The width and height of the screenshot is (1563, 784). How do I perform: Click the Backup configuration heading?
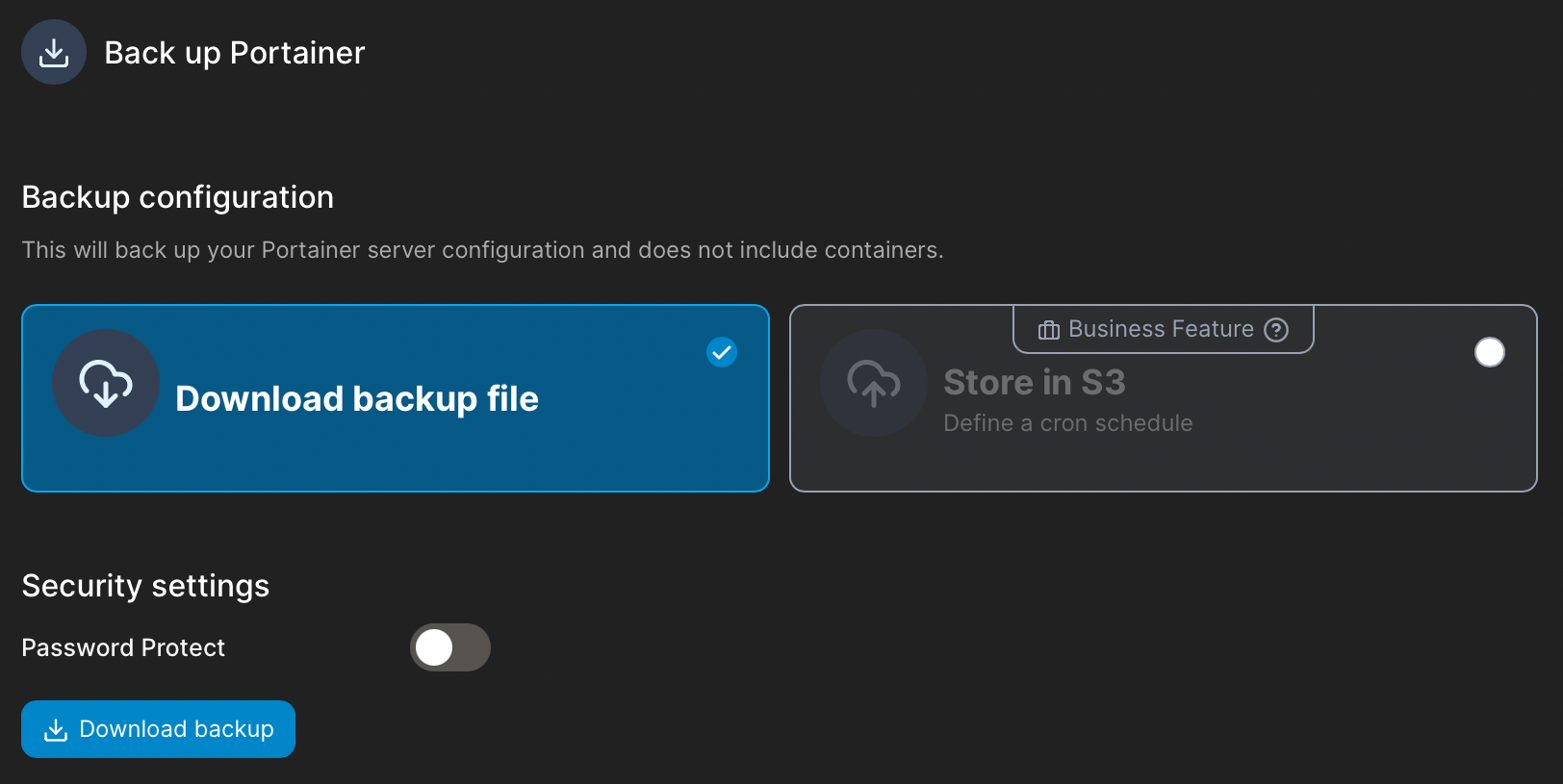(x=177, y=196)
